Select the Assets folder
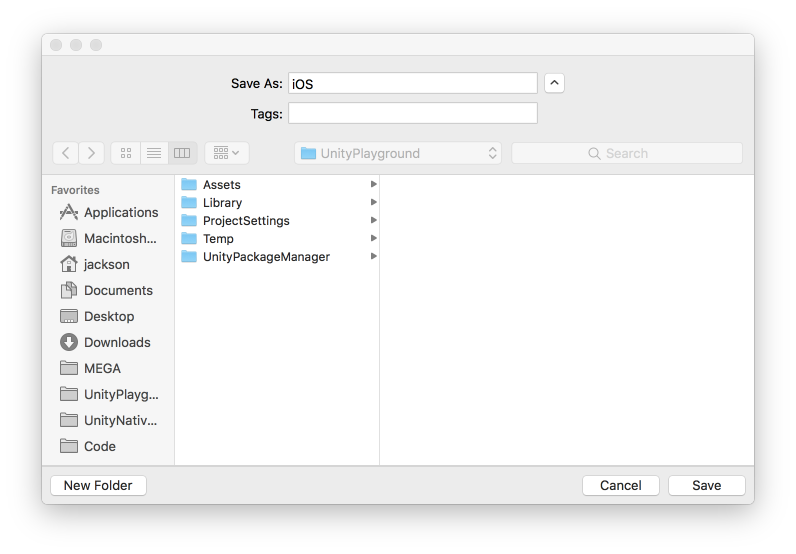 277,184
